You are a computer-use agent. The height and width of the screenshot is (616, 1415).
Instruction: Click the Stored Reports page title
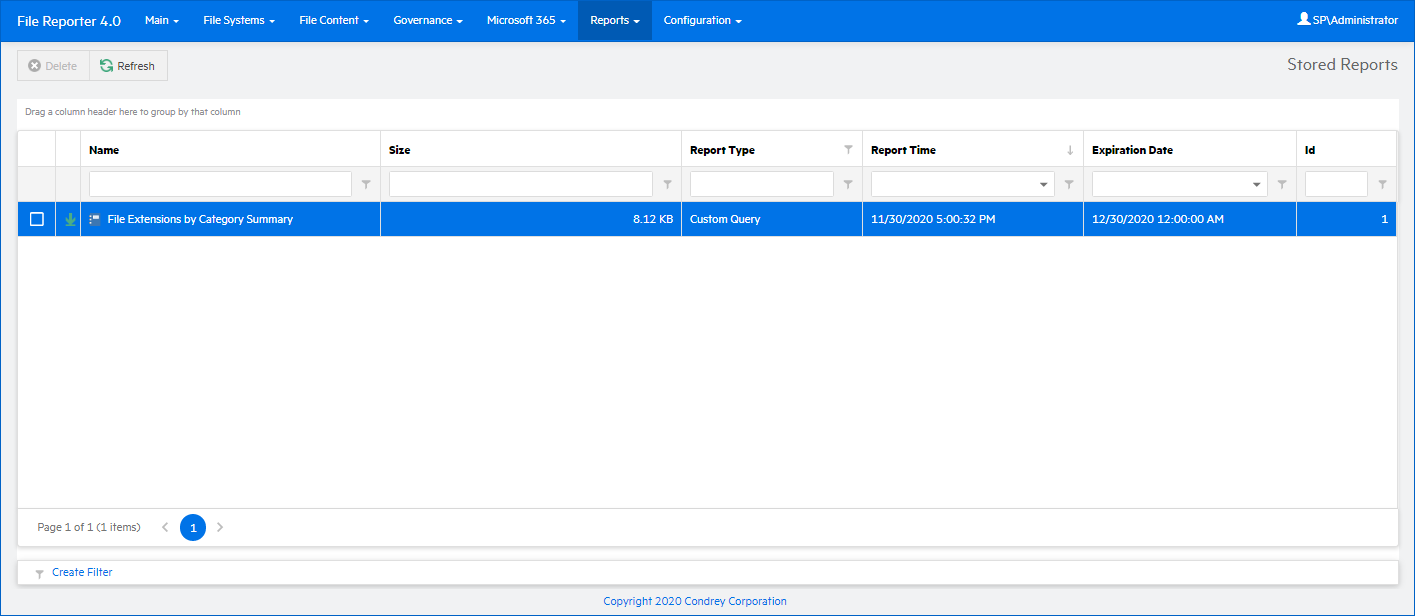[1342, 65]
